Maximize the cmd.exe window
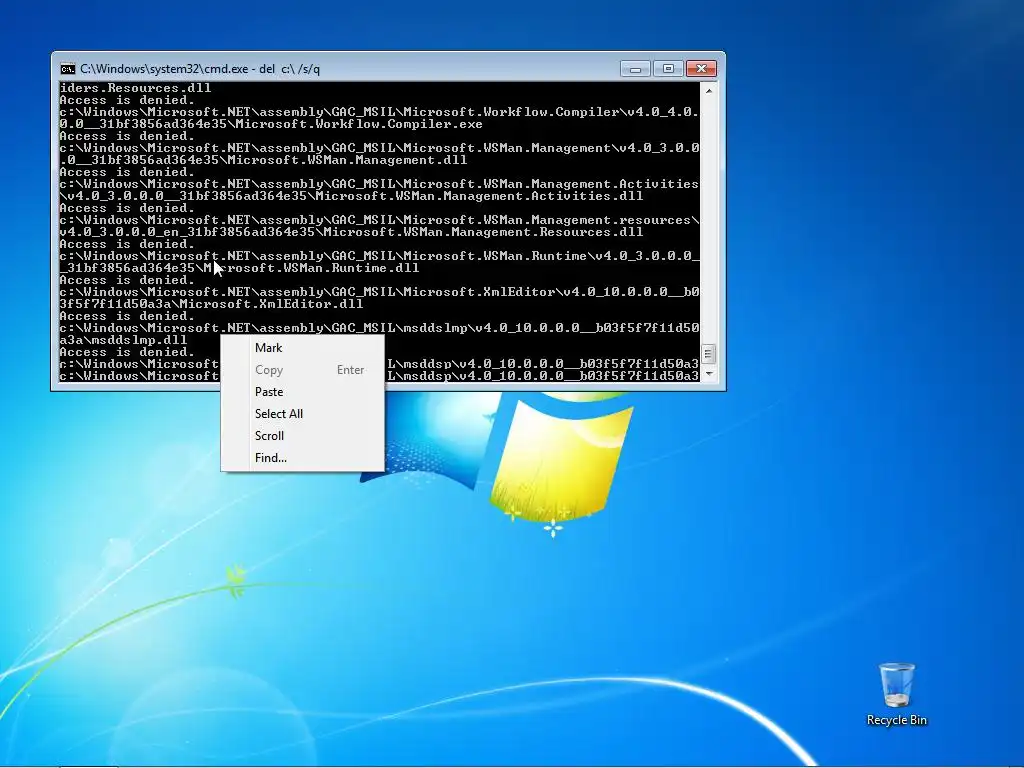The height and width of the screenshot is (768, 1024). tap(668, 69)
